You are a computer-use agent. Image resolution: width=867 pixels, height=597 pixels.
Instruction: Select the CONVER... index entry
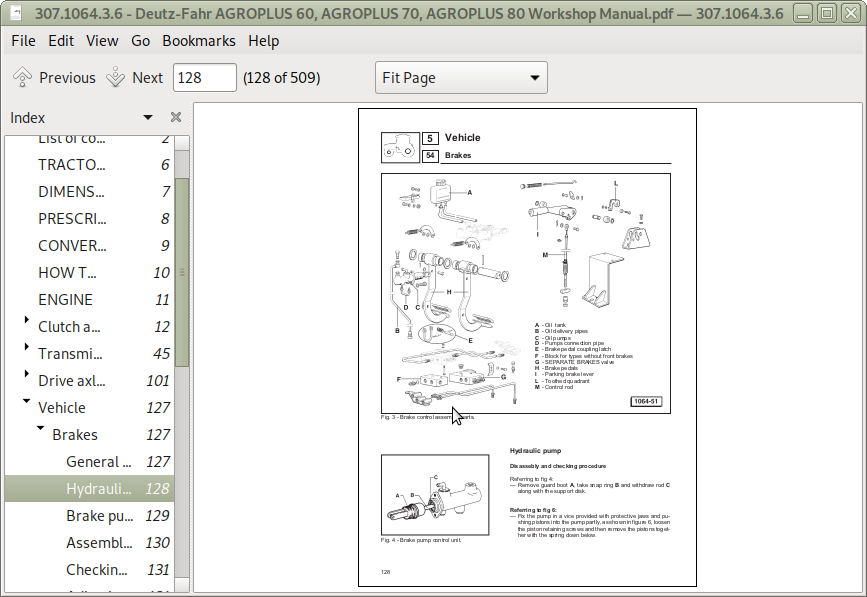click(x=90, y=246)
